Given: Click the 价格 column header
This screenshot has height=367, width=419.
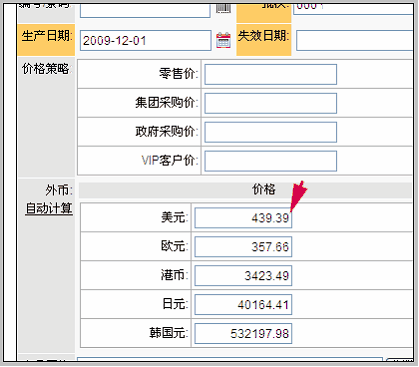Looking at the screenshot, I should tap(264, 189).
